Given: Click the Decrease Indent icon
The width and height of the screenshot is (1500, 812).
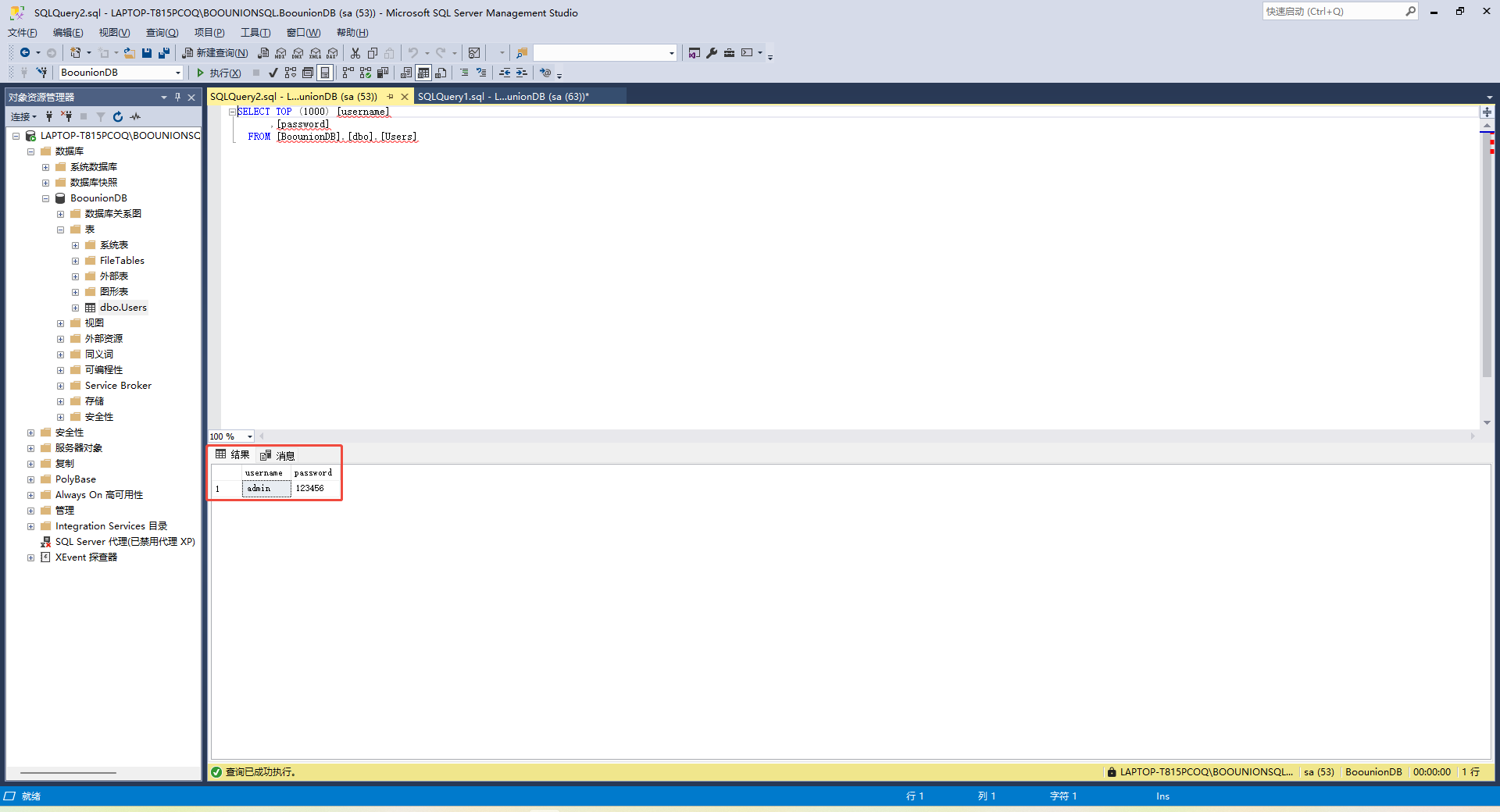Looking at the screenshot, I should click(505, 73).
